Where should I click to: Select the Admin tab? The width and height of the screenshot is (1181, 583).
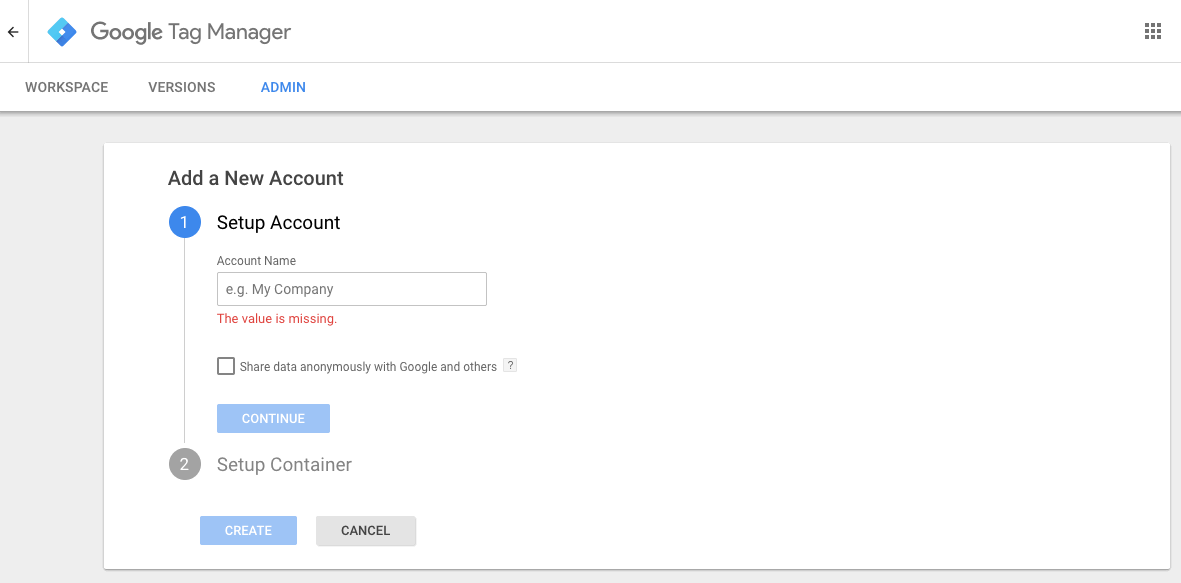coord(283,87)
